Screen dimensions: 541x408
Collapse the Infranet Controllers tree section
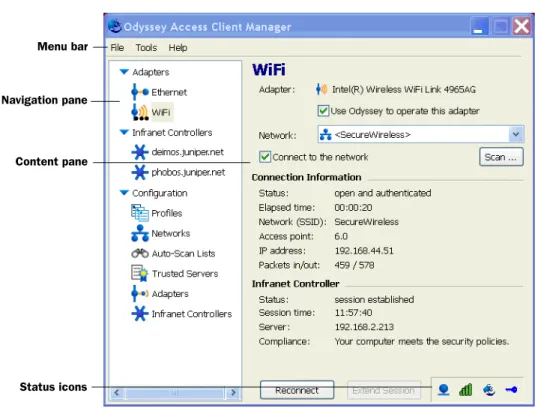tap(124, 132)
